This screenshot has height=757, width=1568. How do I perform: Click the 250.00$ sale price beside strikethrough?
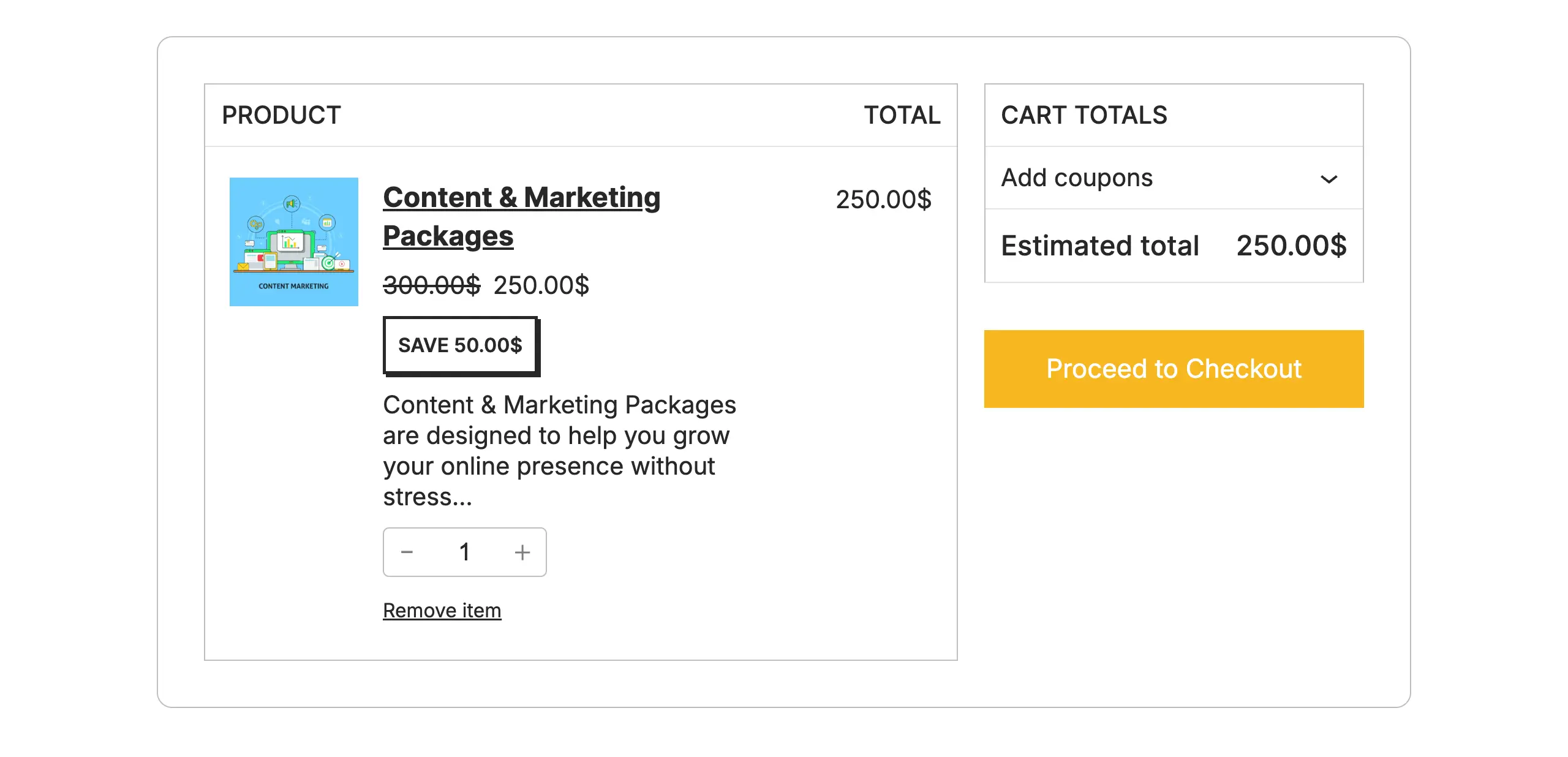541,285
